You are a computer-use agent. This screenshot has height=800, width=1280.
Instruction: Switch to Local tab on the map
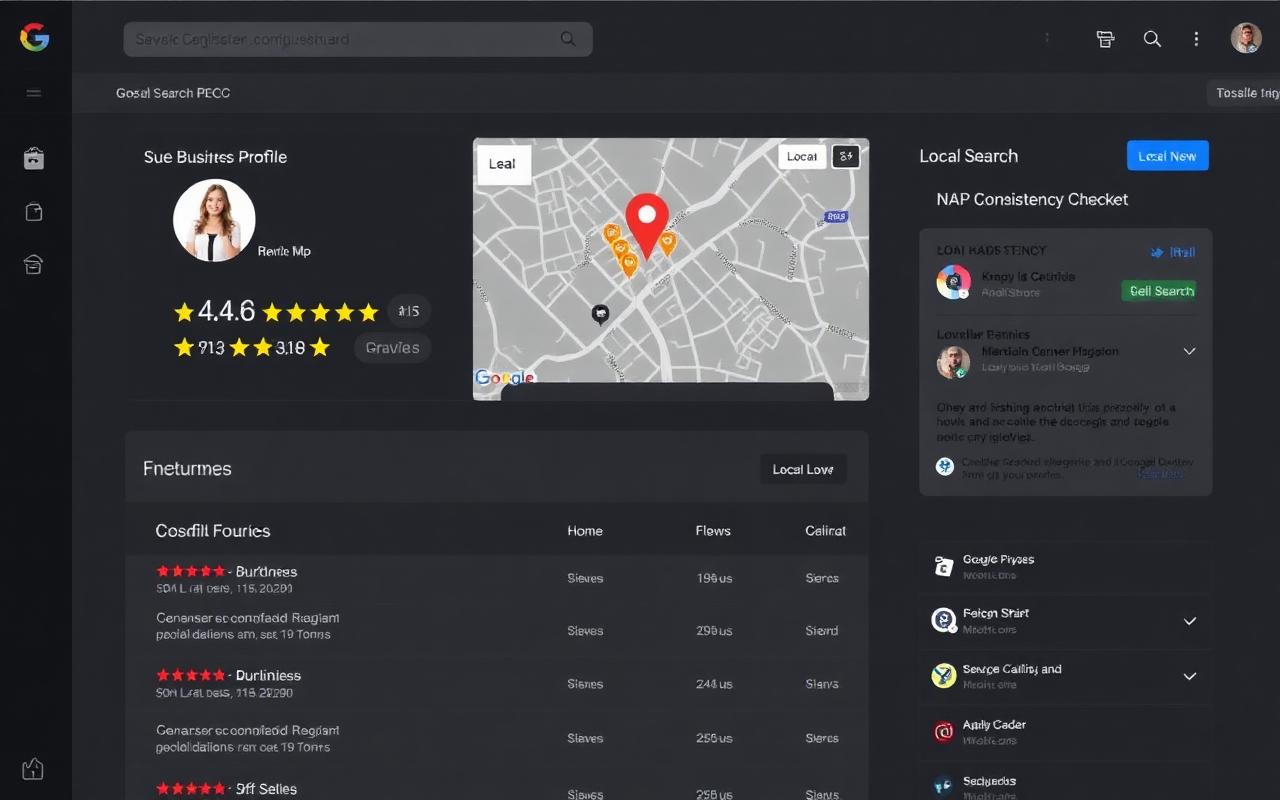(x=802, y=156)
